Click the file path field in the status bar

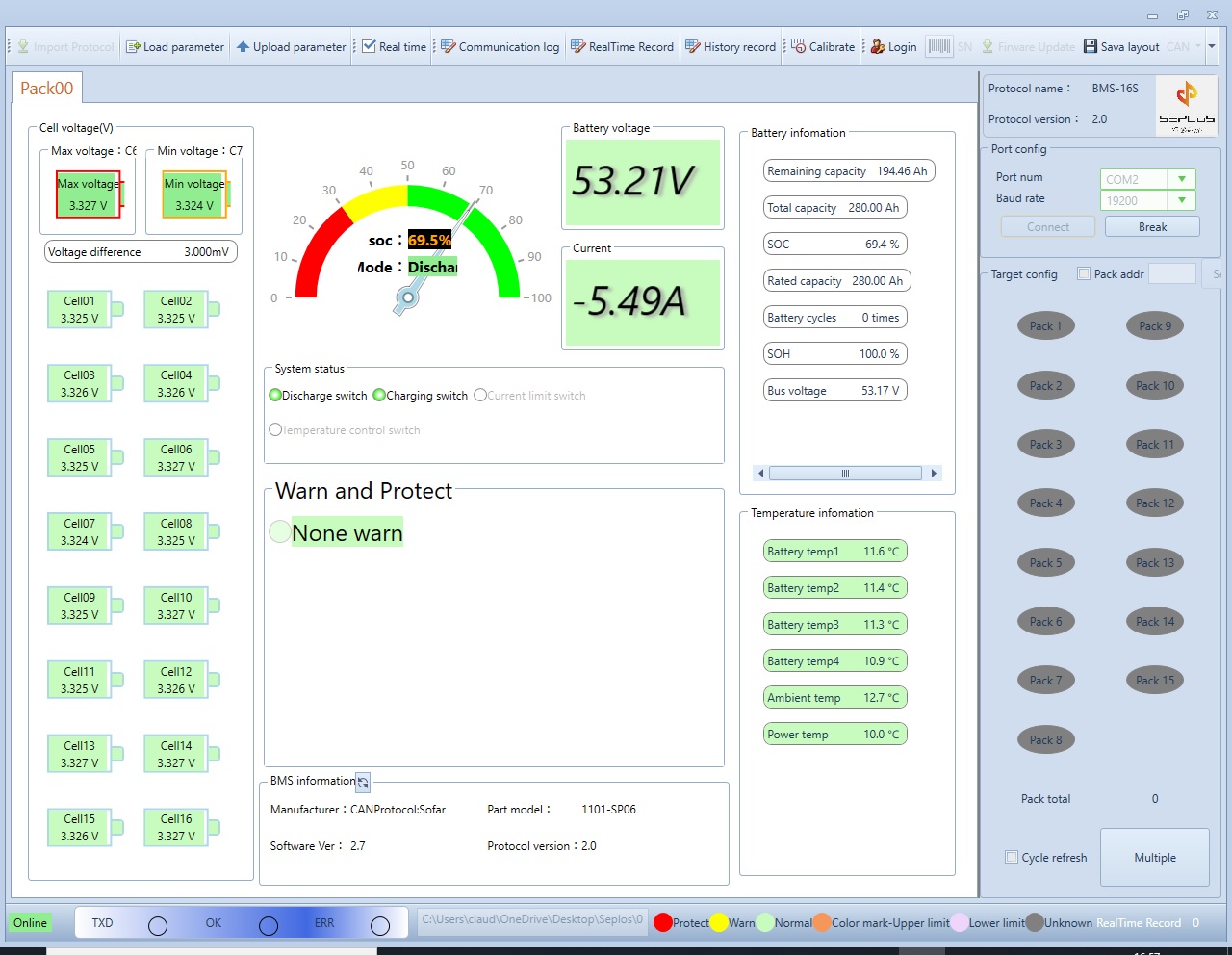coord(532,919)
